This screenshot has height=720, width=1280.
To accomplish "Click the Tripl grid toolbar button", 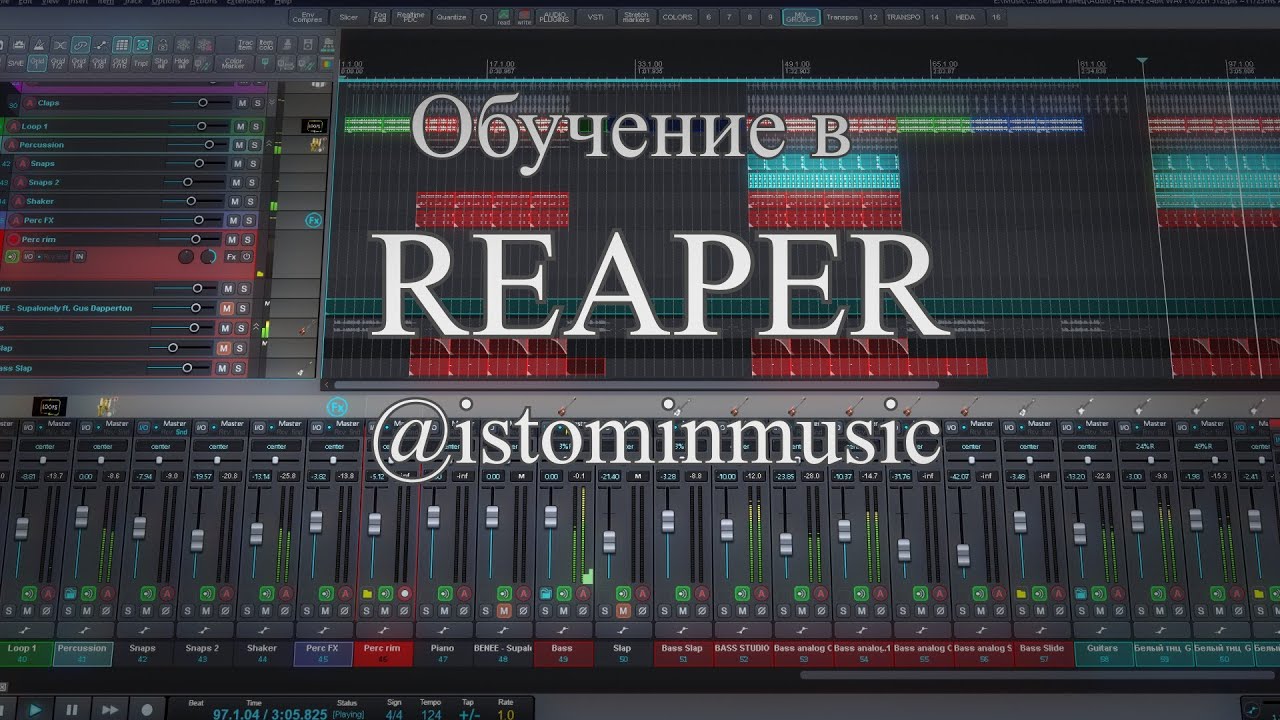I will [x=141, y=62].
